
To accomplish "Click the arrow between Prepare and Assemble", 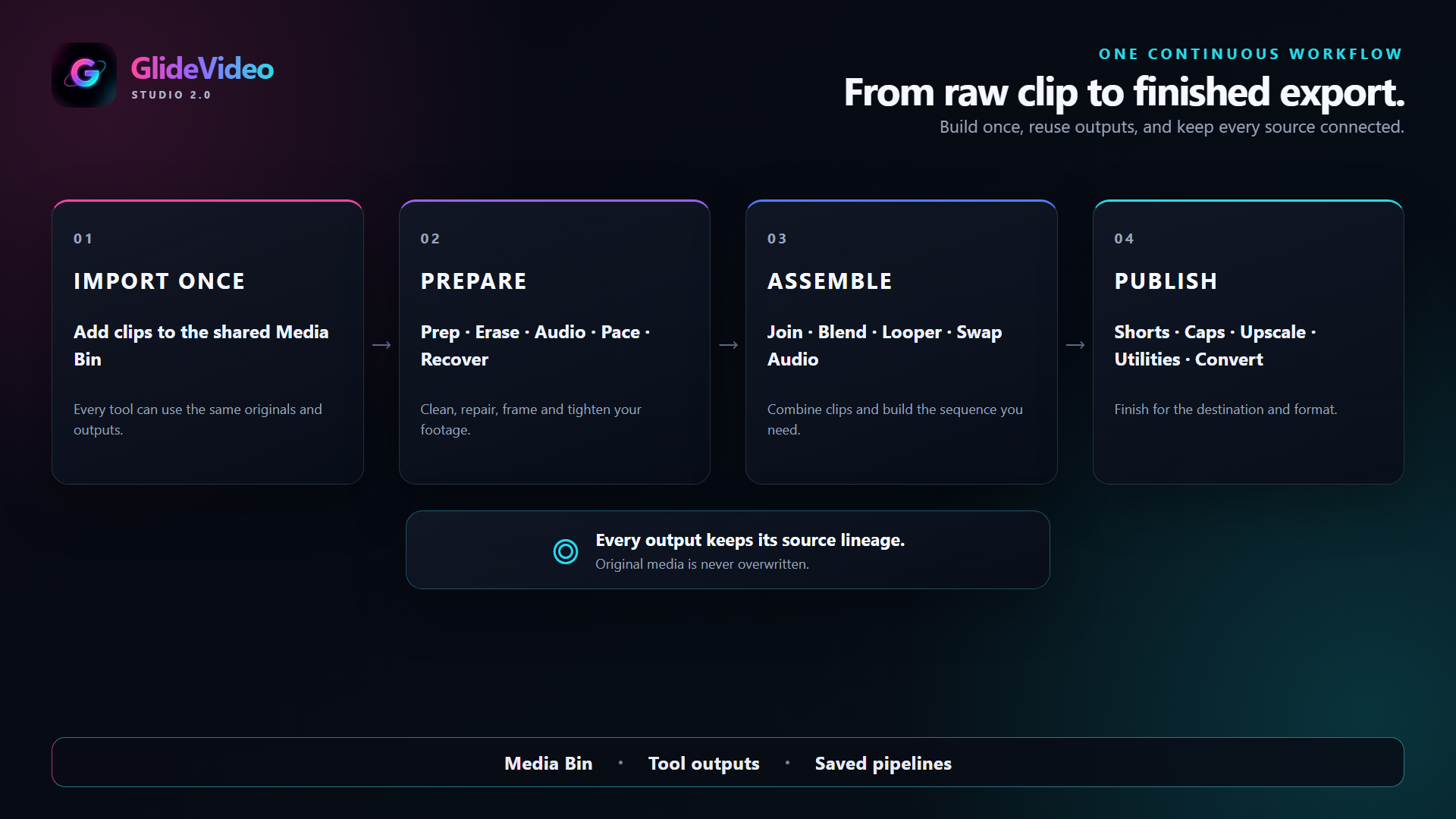I will [x=728, y=345].
